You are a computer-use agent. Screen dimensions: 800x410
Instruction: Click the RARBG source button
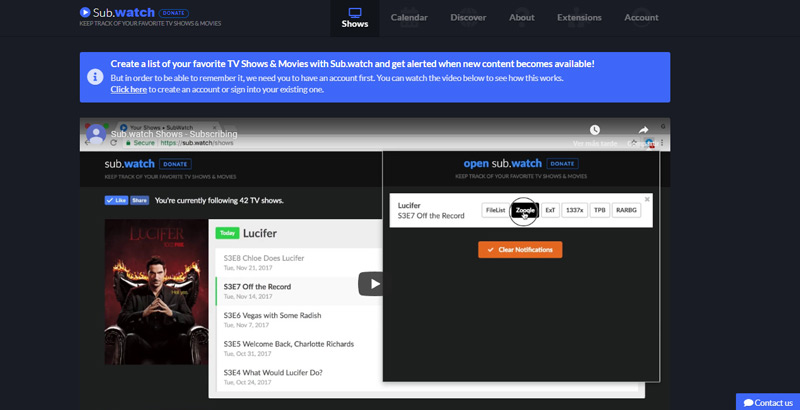click(x=626, y=210)
